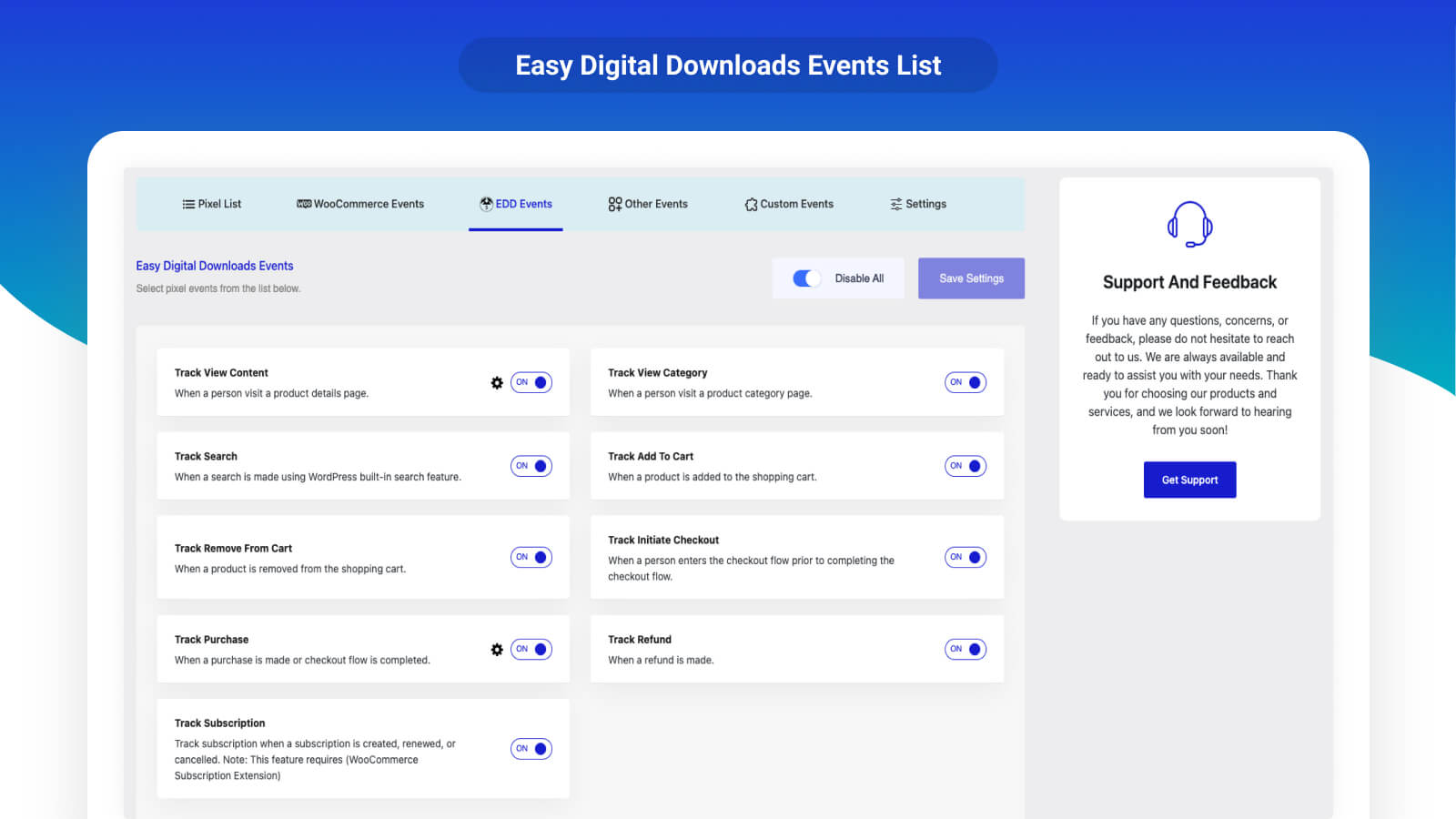The image size is (1456, 819).
Task: Click the Settings sliders icon
Action: (896, 205)
